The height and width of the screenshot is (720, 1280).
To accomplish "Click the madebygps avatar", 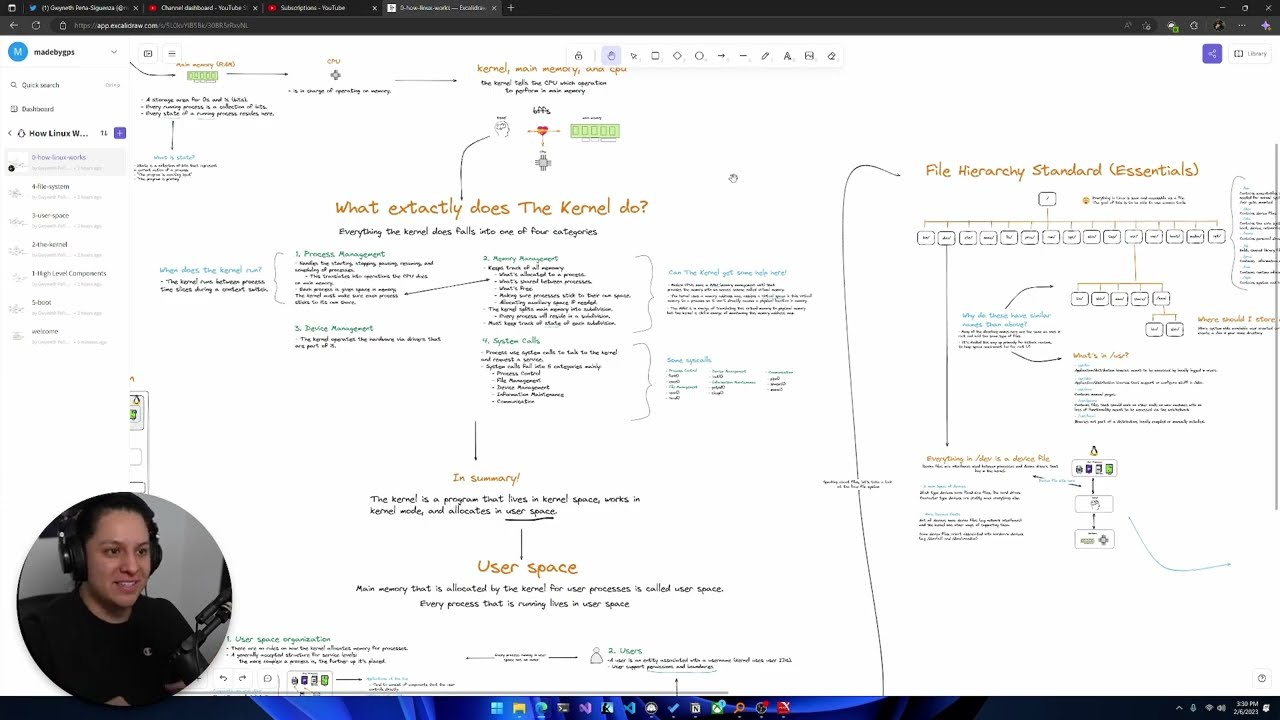I will [18, 52].
